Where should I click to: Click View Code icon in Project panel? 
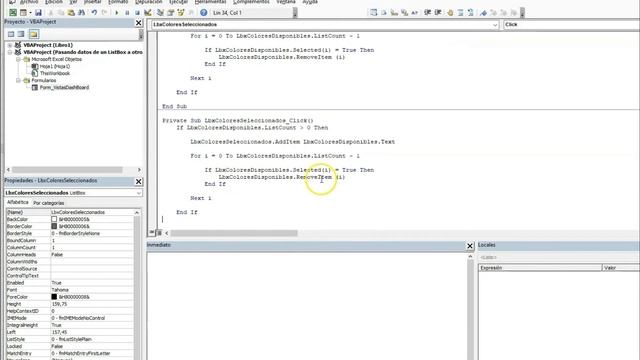[x=11, y=34]
